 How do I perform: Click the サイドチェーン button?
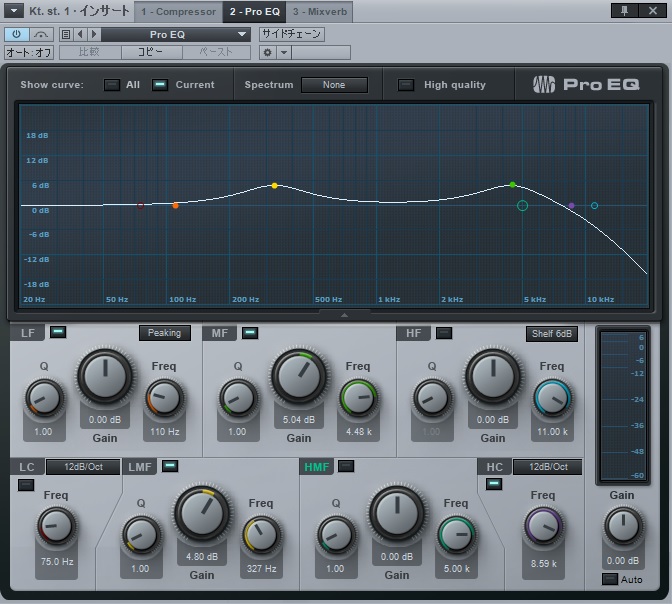pos(291,34)
